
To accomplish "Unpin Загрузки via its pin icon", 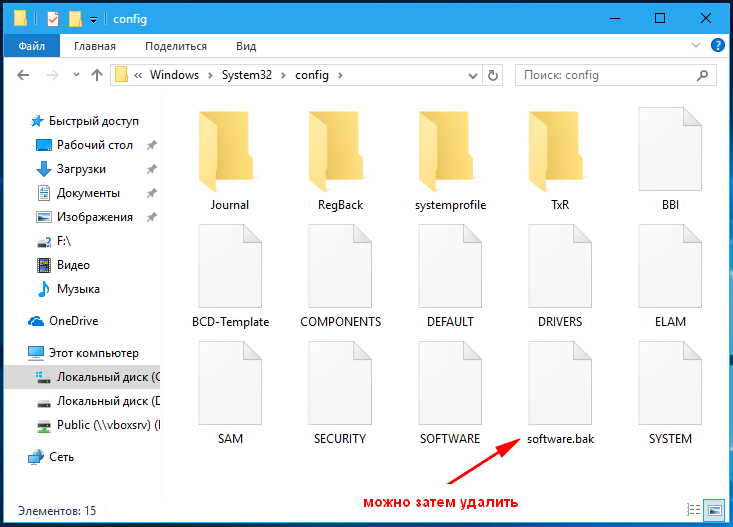I will point(151,169).
